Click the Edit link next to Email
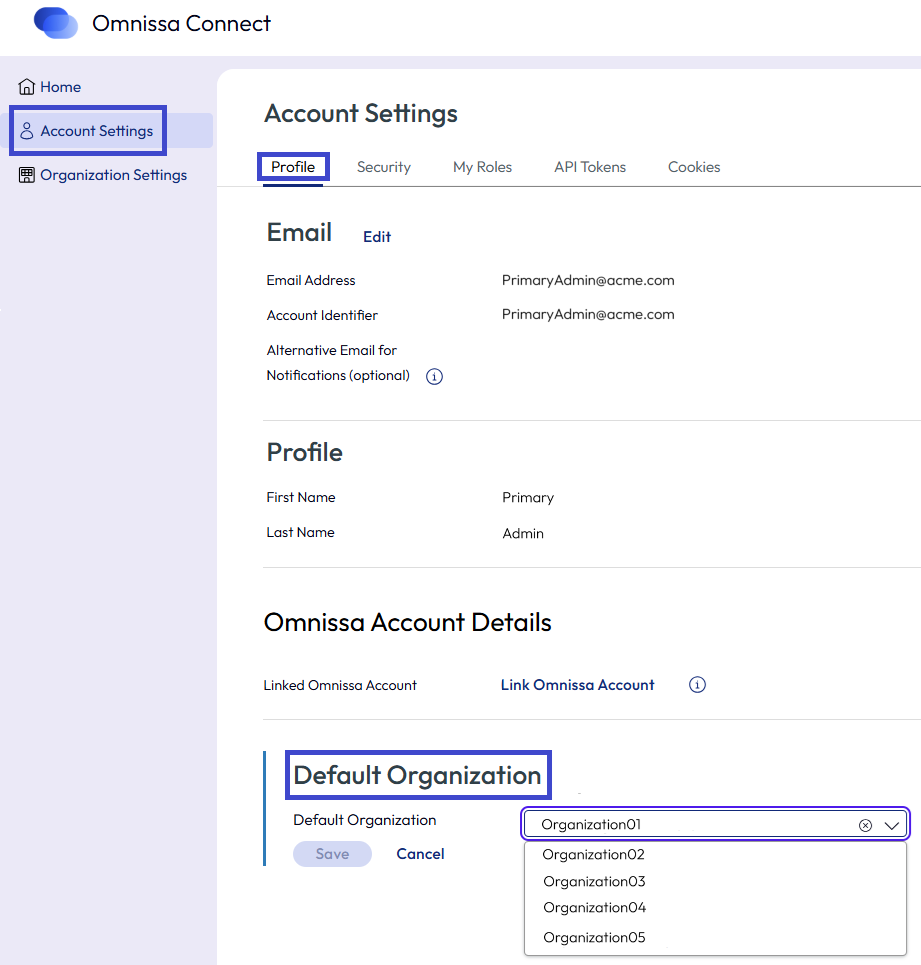This screenshot has width=921, height=965. pos(377,237)
